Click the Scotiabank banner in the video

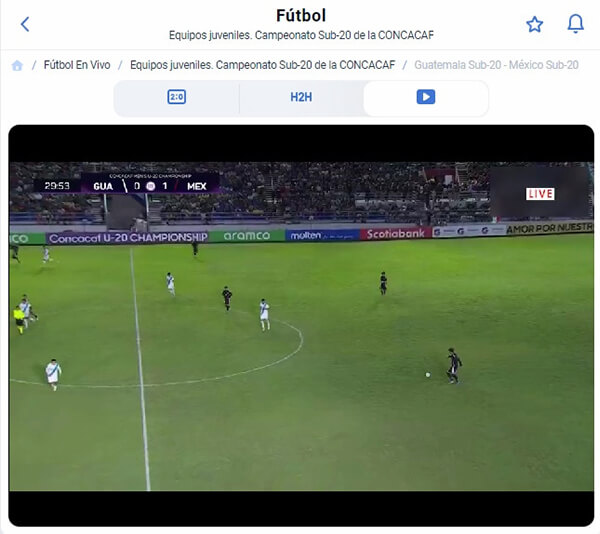pyautogui.click(x=395, y=233)
